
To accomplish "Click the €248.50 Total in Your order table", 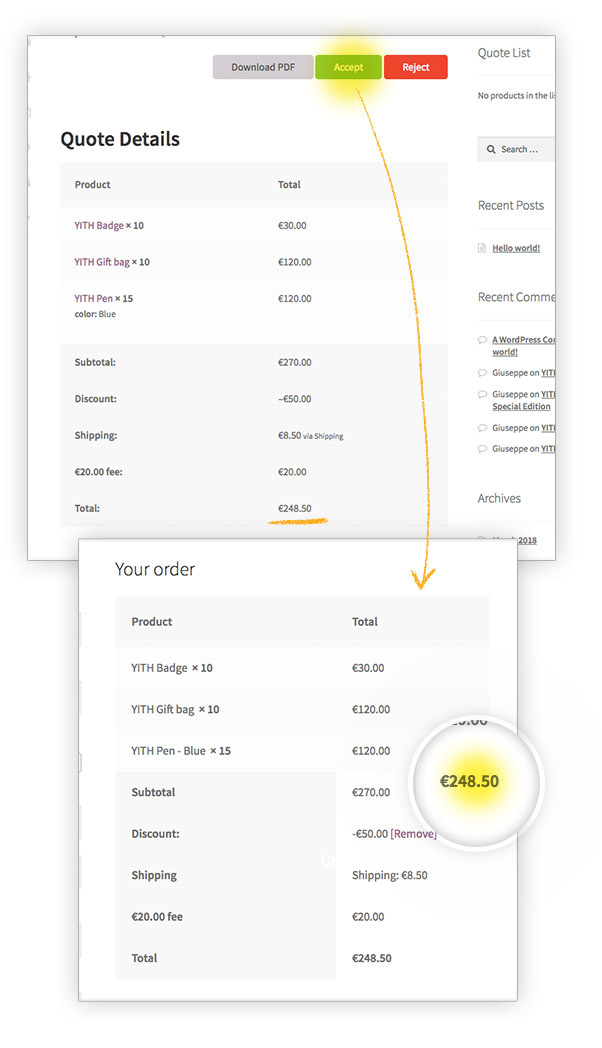I will (371, 958).
